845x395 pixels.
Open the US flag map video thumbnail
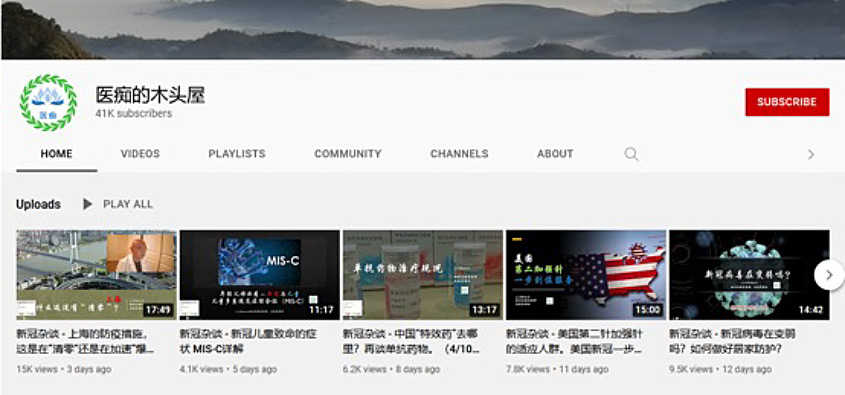click(586, 275)
